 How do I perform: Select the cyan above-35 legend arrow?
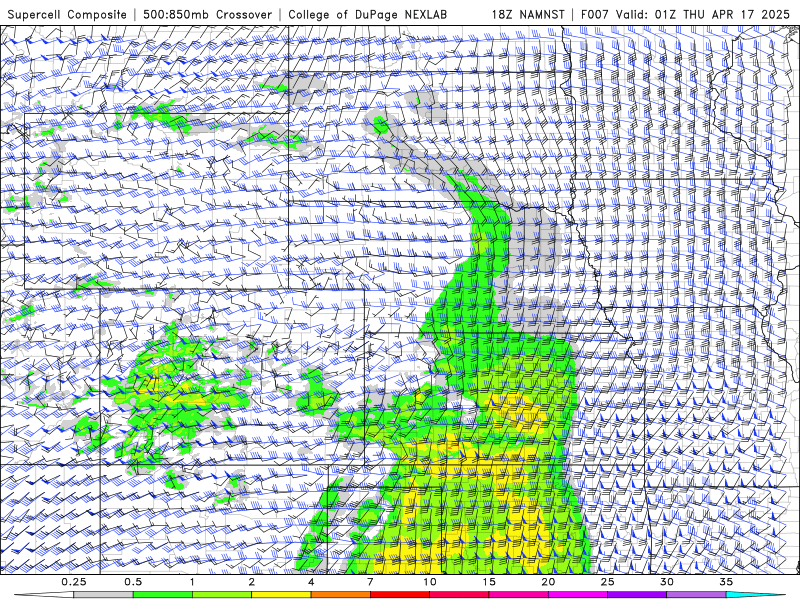tap(756, 595)
